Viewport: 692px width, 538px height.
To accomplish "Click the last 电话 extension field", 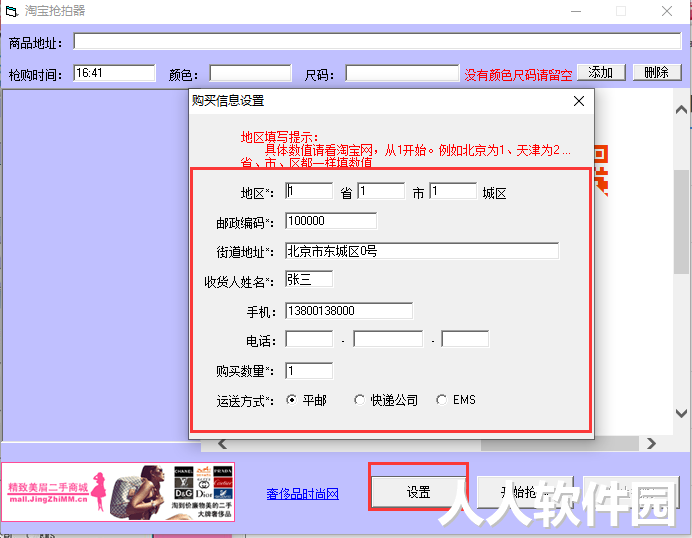I will tap(465, 339).
